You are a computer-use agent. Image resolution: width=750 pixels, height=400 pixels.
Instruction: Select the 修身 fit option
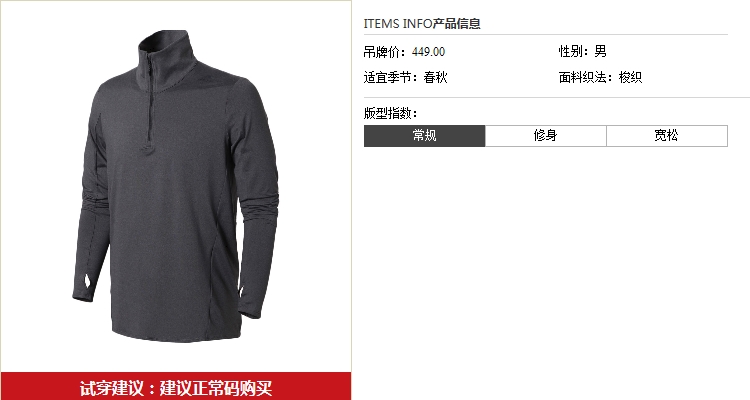click(546, 136)
